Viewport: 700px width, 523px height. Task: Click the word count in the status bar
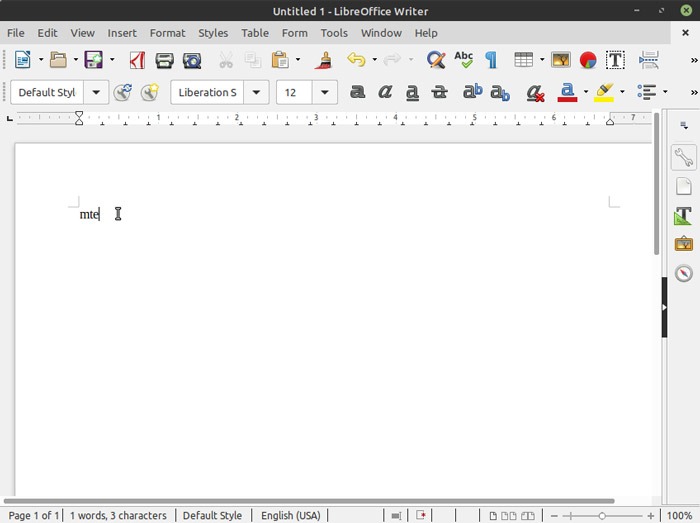point(118,515)
